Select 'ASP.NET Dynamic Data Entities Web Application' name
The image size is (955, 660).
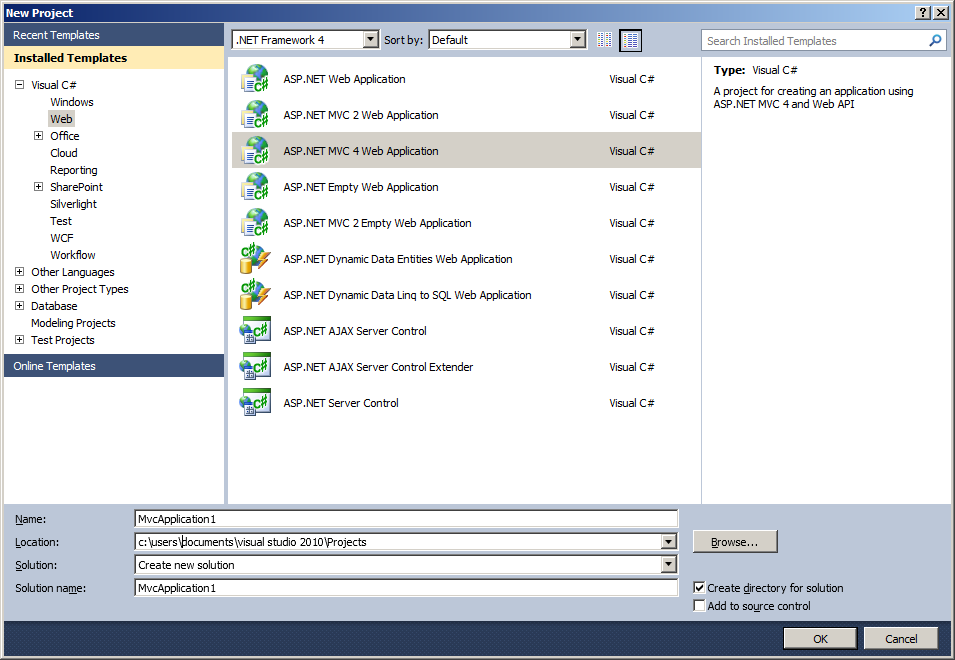pyautogui.click(x=398, y=259)
